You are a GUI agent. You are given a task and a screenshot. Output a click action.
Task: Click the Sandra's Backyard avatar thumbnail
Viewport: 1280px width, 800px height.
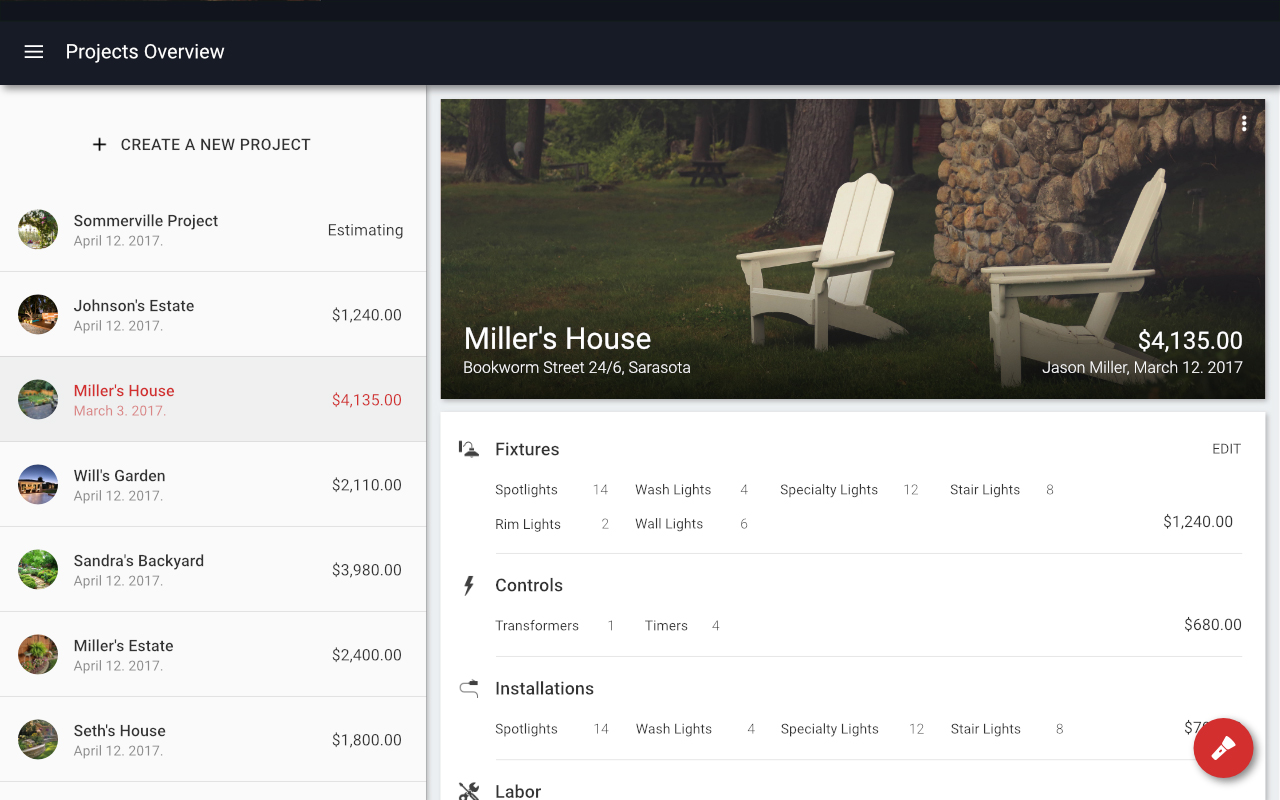pyautogui.click(x=38, y=569)
